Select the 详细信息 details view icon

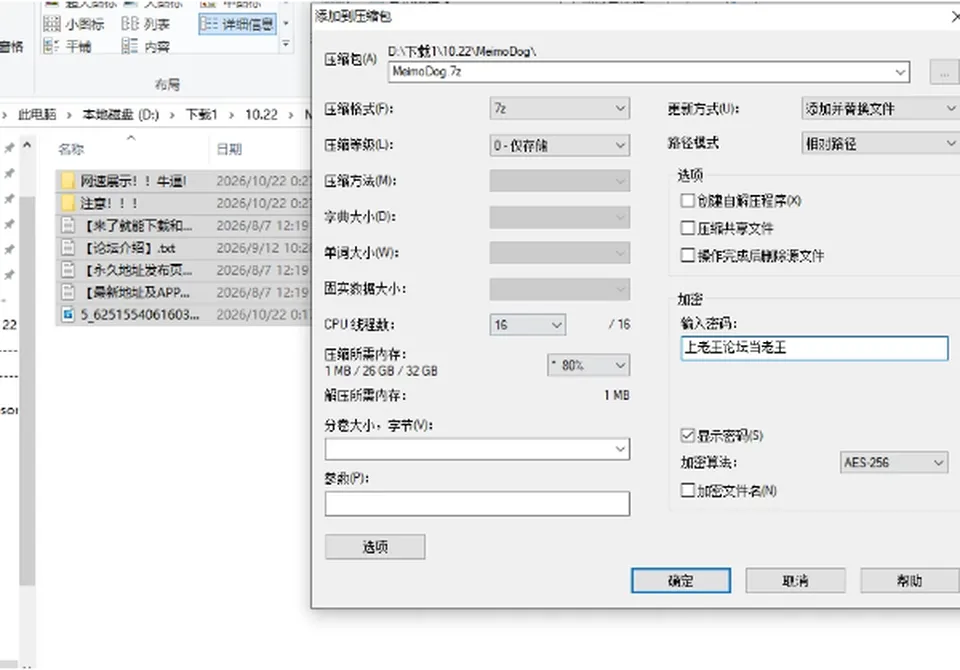(209, 24)
